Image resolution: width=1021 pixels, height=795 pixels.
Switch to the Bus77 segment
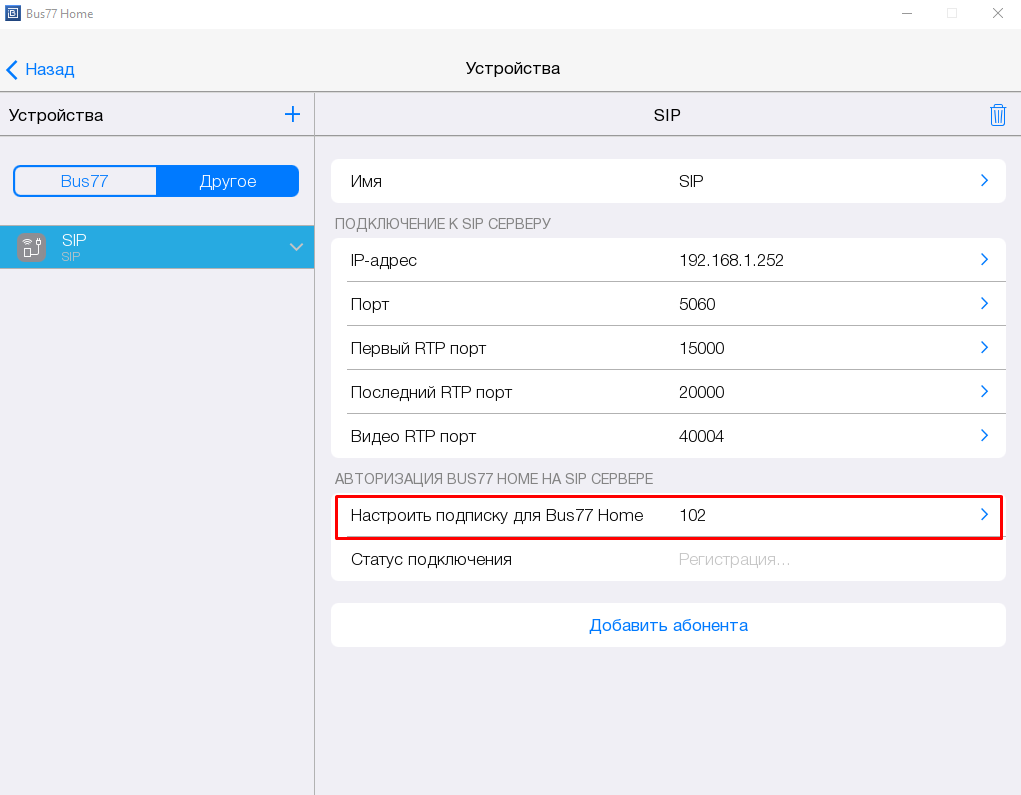coord(85,181)
